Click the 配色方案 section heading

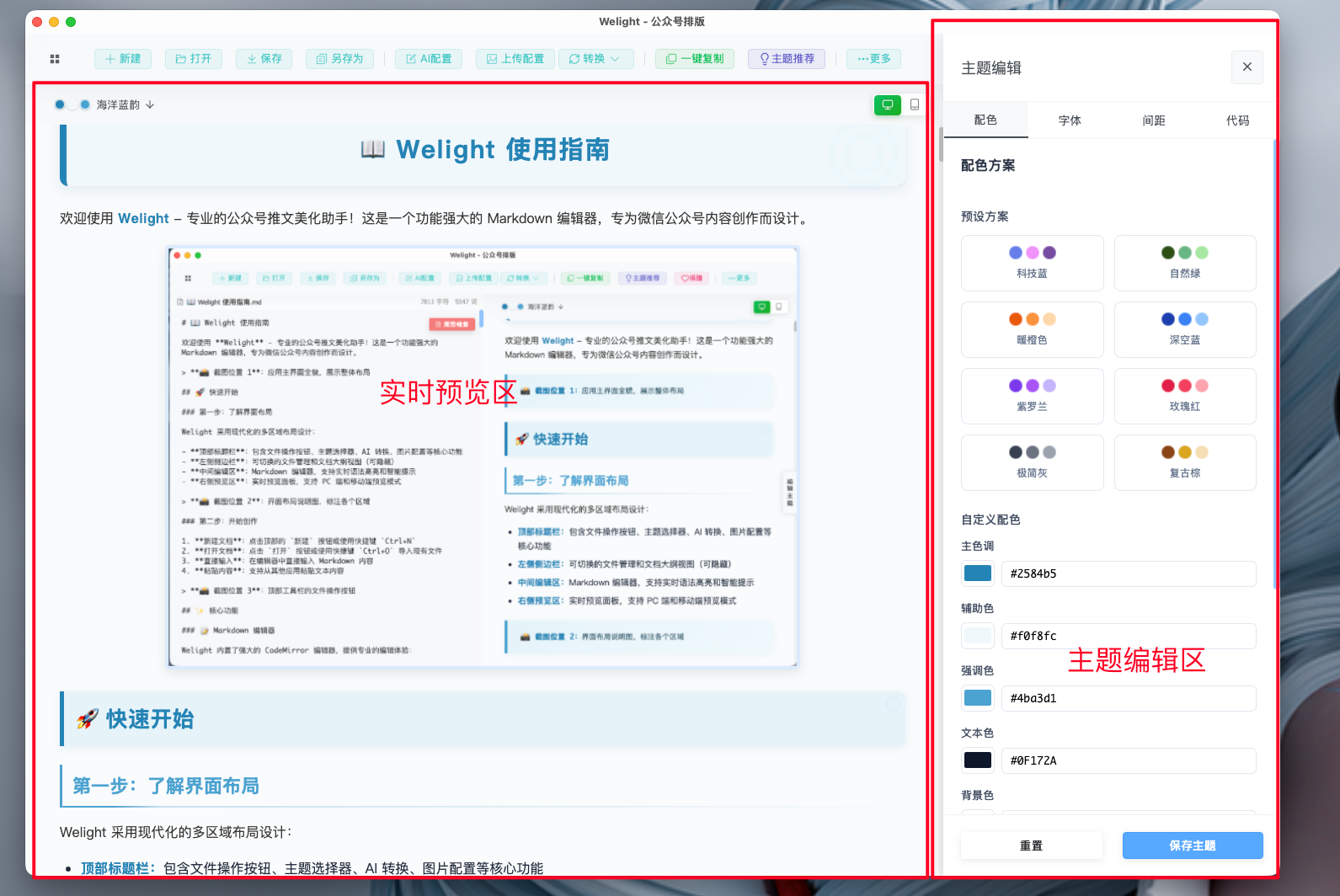pyautogui.click(x=988, y=166)
